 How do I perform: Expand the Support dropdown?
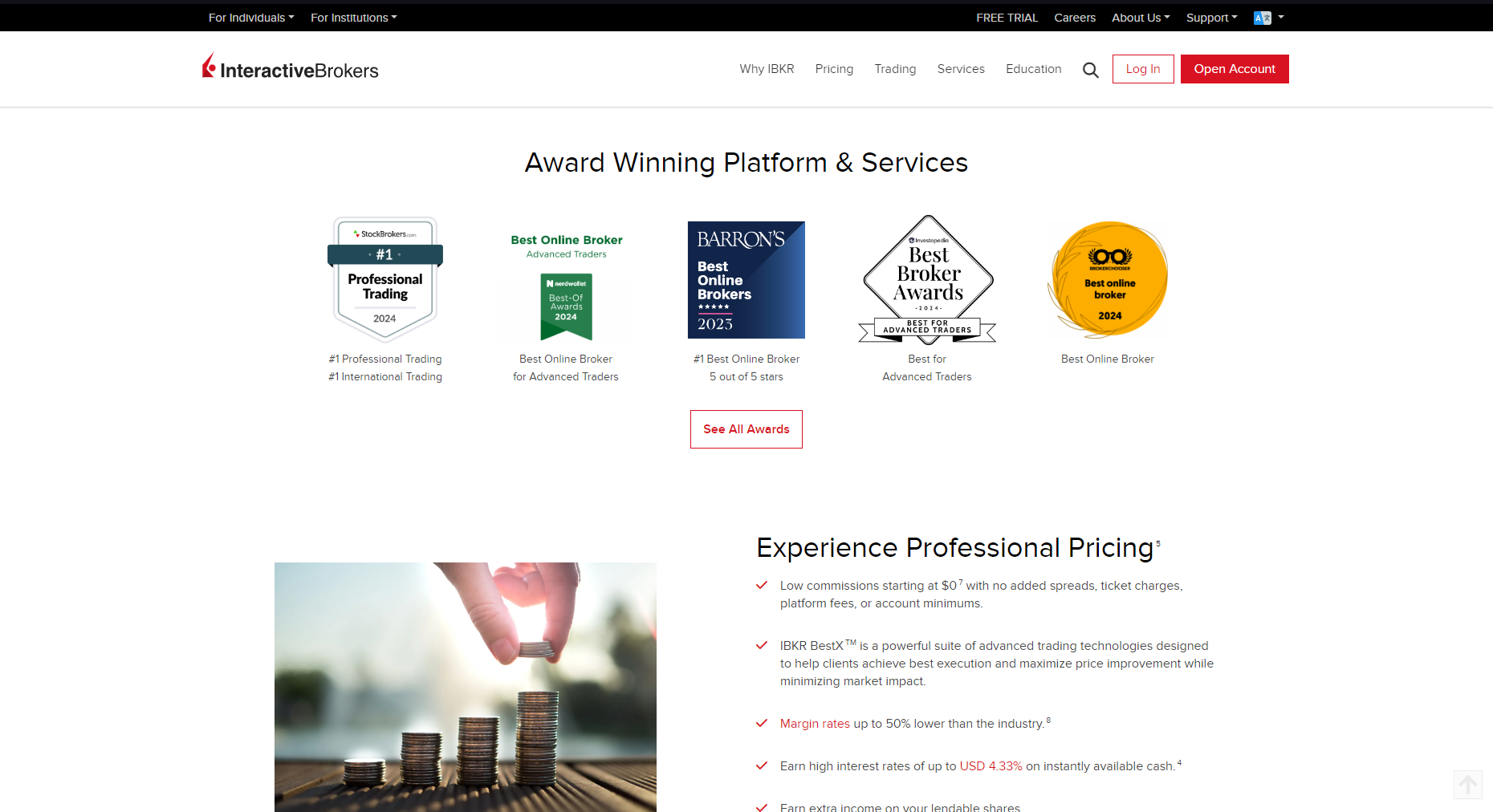point(1212,18)
